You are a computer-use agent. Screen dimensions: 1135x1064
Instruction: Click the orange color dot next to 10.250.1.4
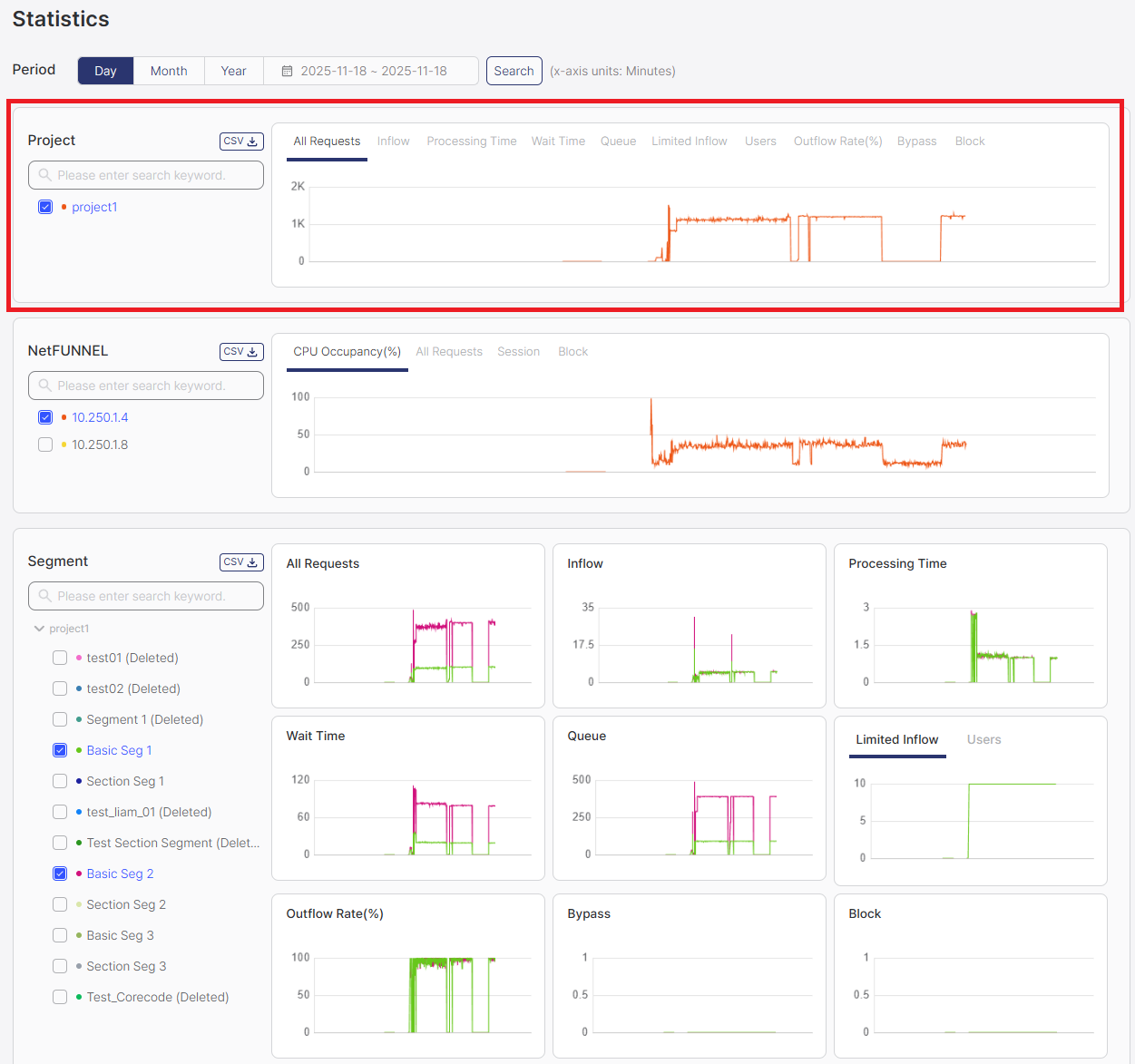tap(64, 417)
